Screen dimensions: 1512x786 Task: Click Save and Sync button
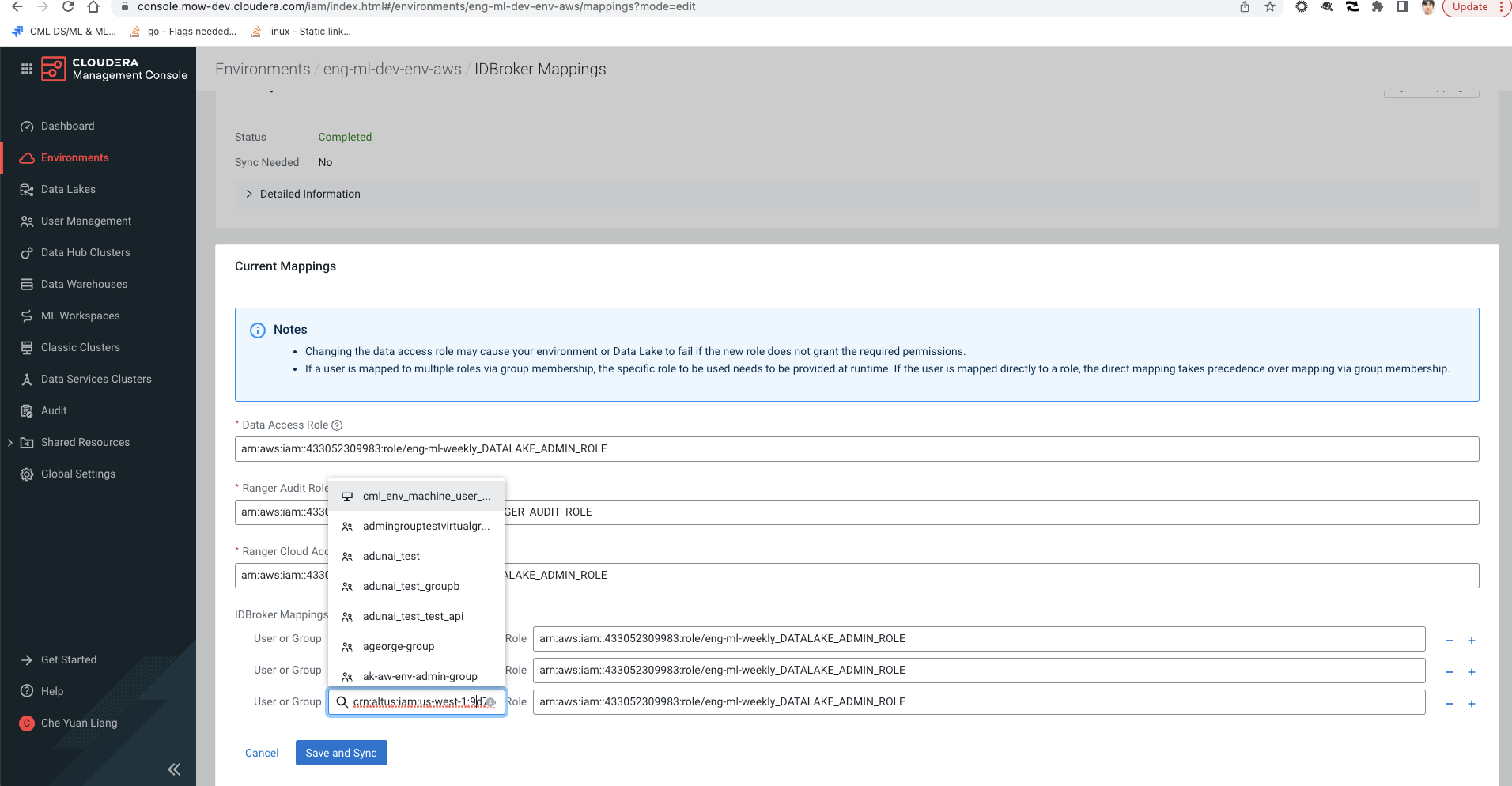(x=341, y=754)
